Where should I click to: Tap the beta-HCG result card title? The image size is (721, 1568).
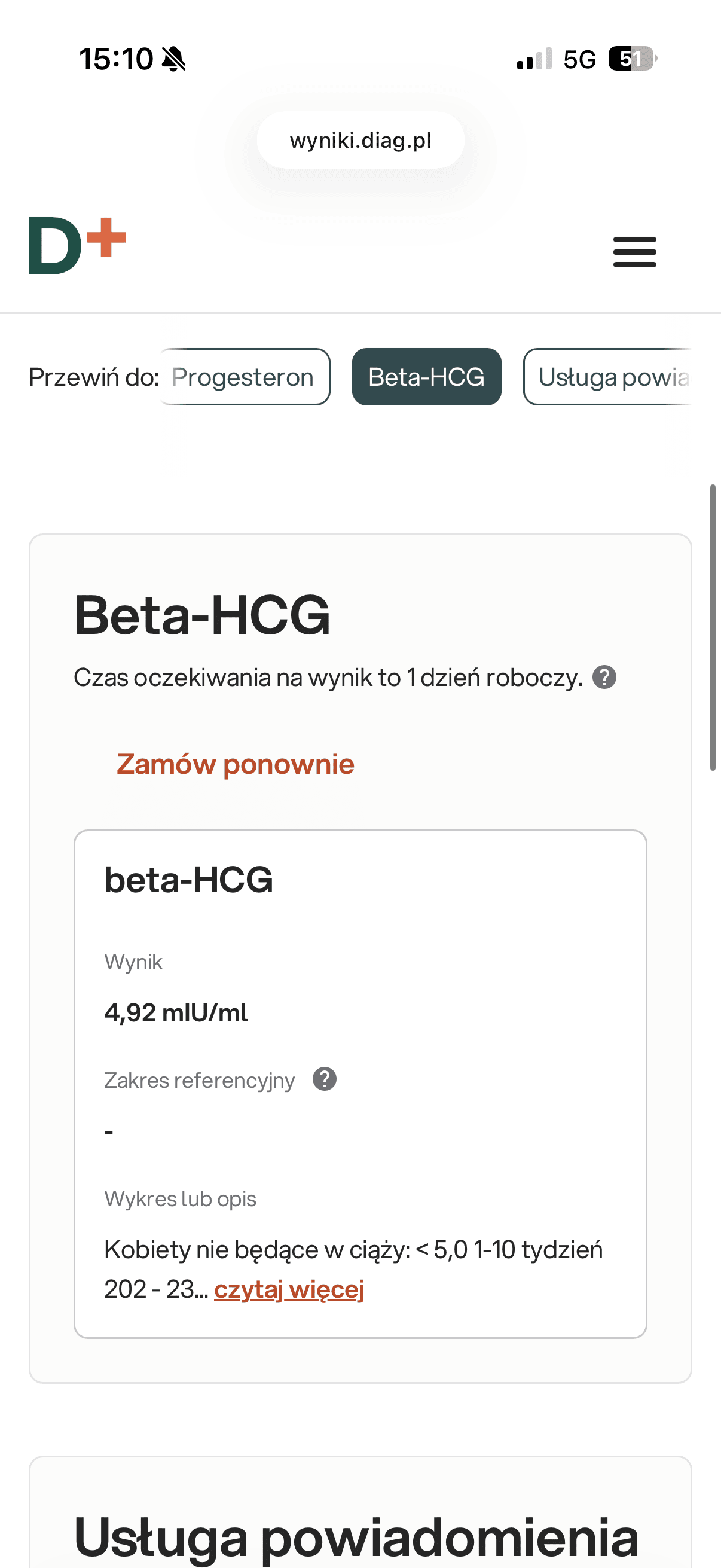[188, 880]
